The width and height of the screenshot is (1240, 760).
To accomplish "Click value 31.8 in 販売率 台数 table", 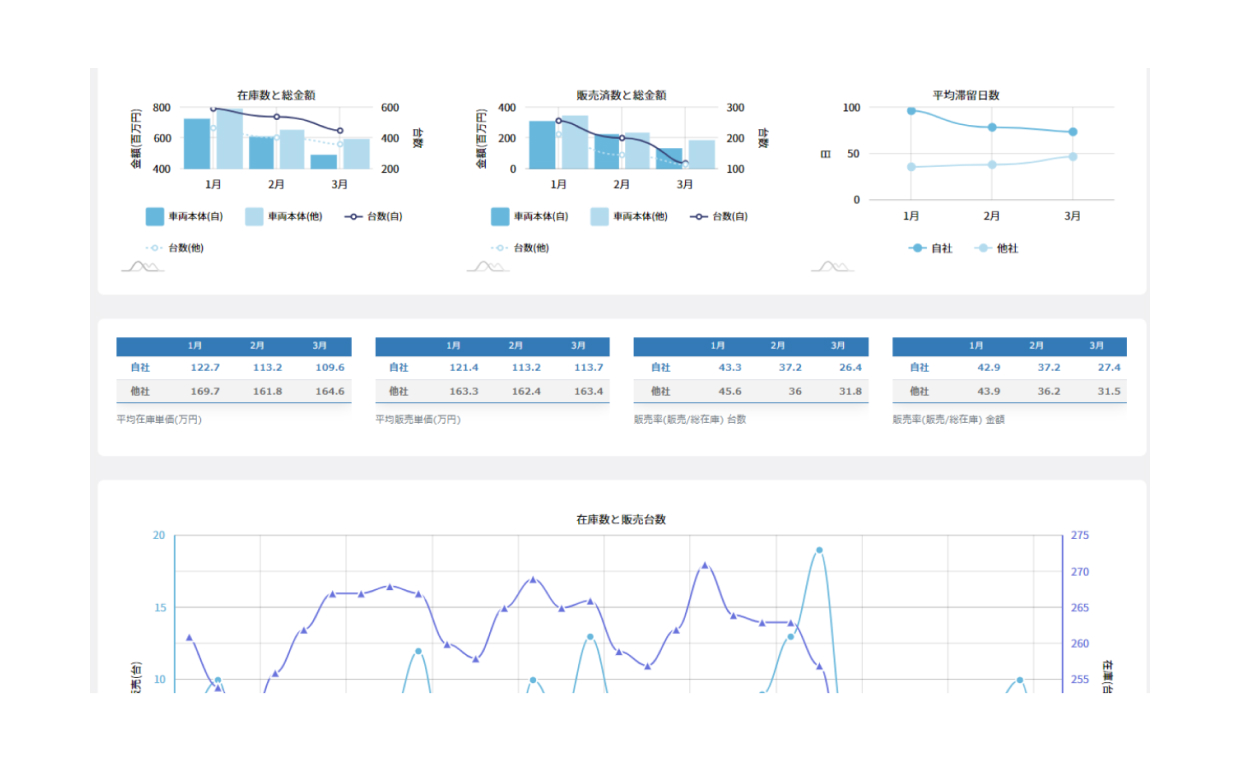I will pos(850,391).
